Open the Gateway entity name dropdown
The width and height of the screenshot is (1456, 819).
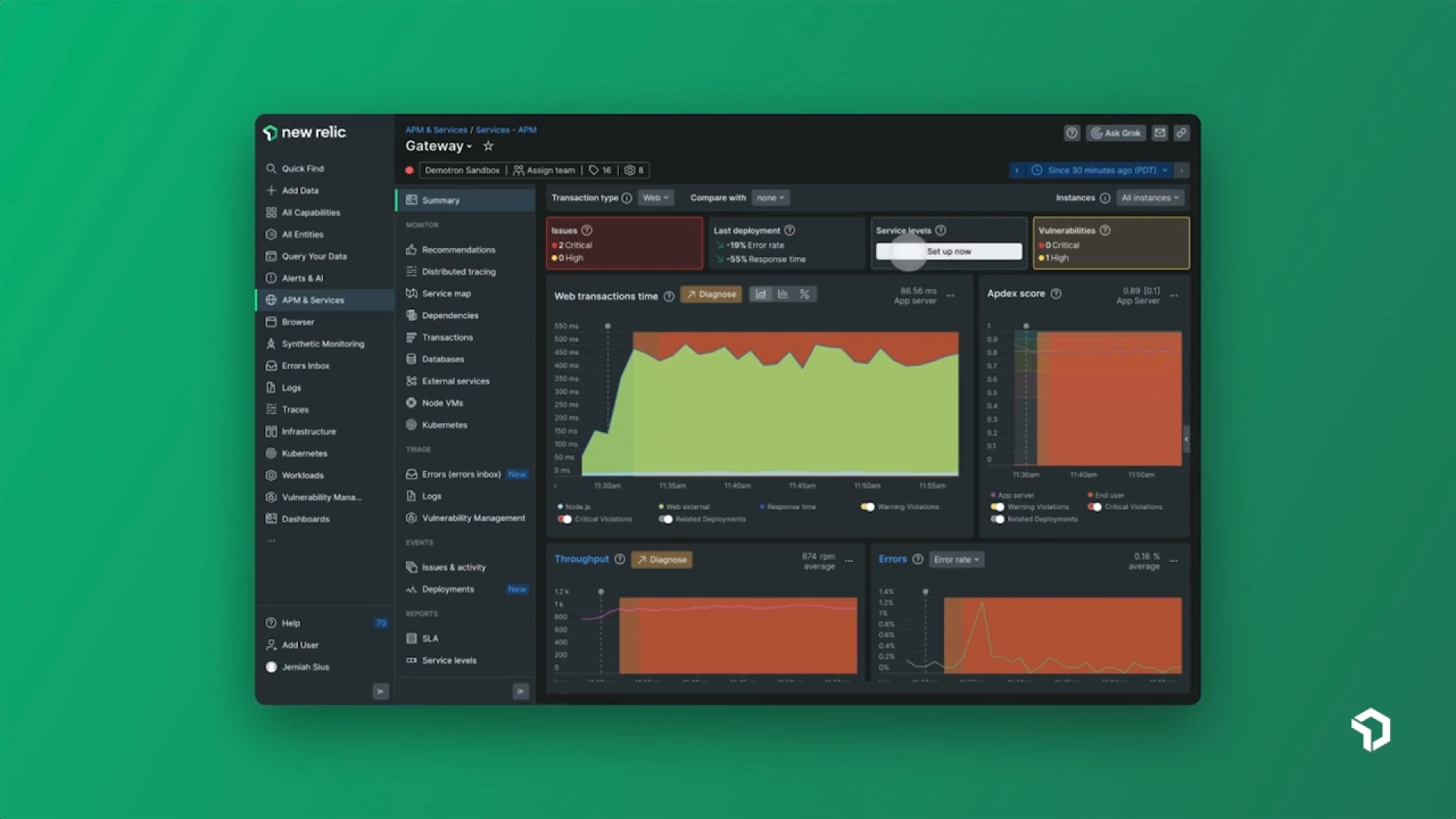pos(438,146)
